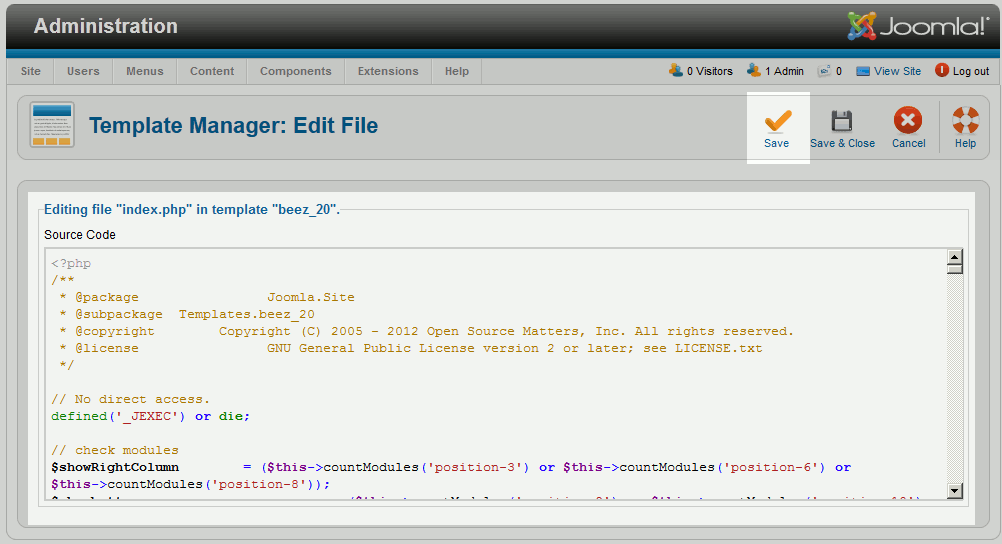Click inside the source code editor
Viewport: 1002px width, 544px height.
coord(495,373)
